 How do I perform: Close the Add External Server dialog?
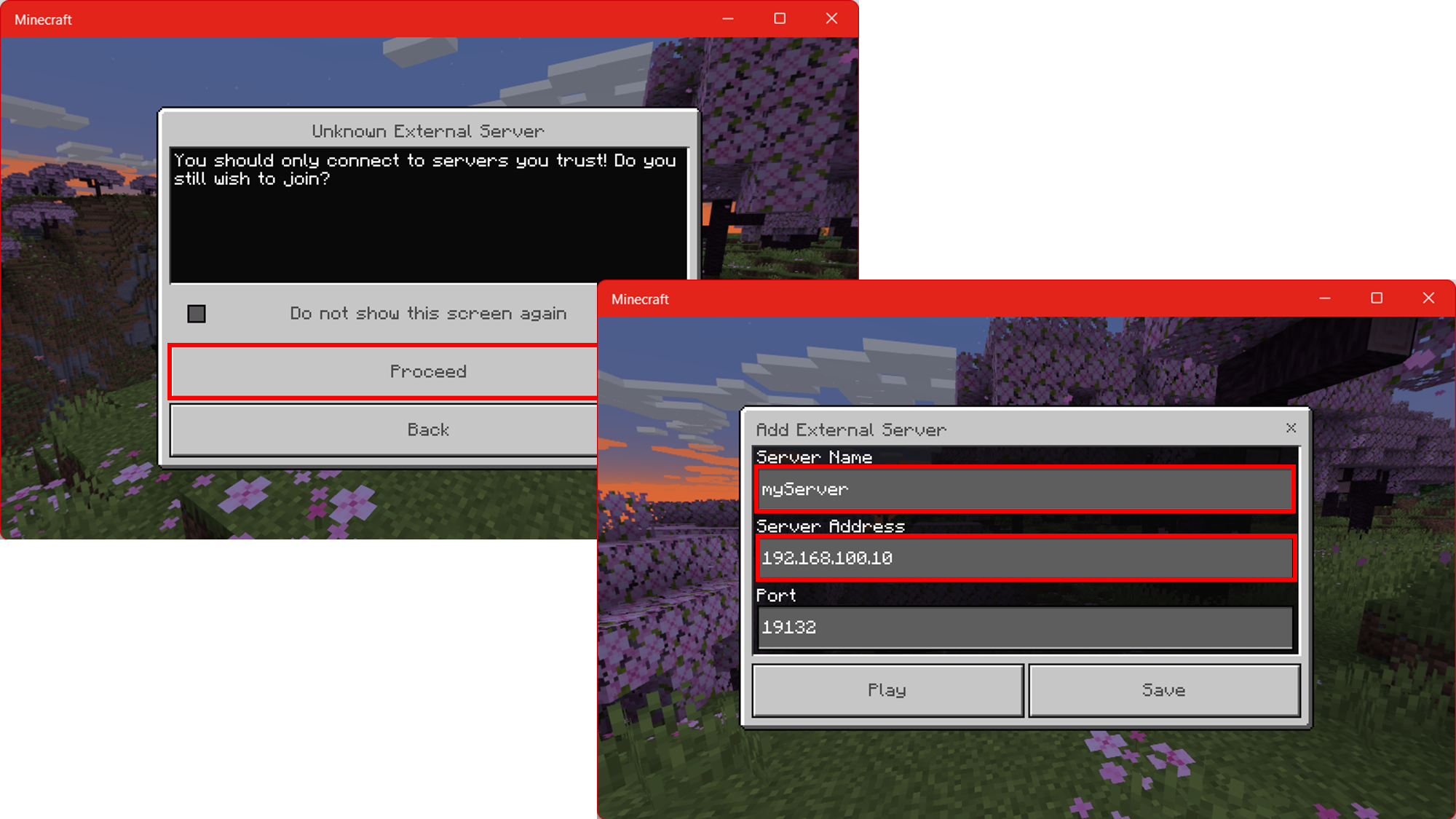[x=1291, y=428]
